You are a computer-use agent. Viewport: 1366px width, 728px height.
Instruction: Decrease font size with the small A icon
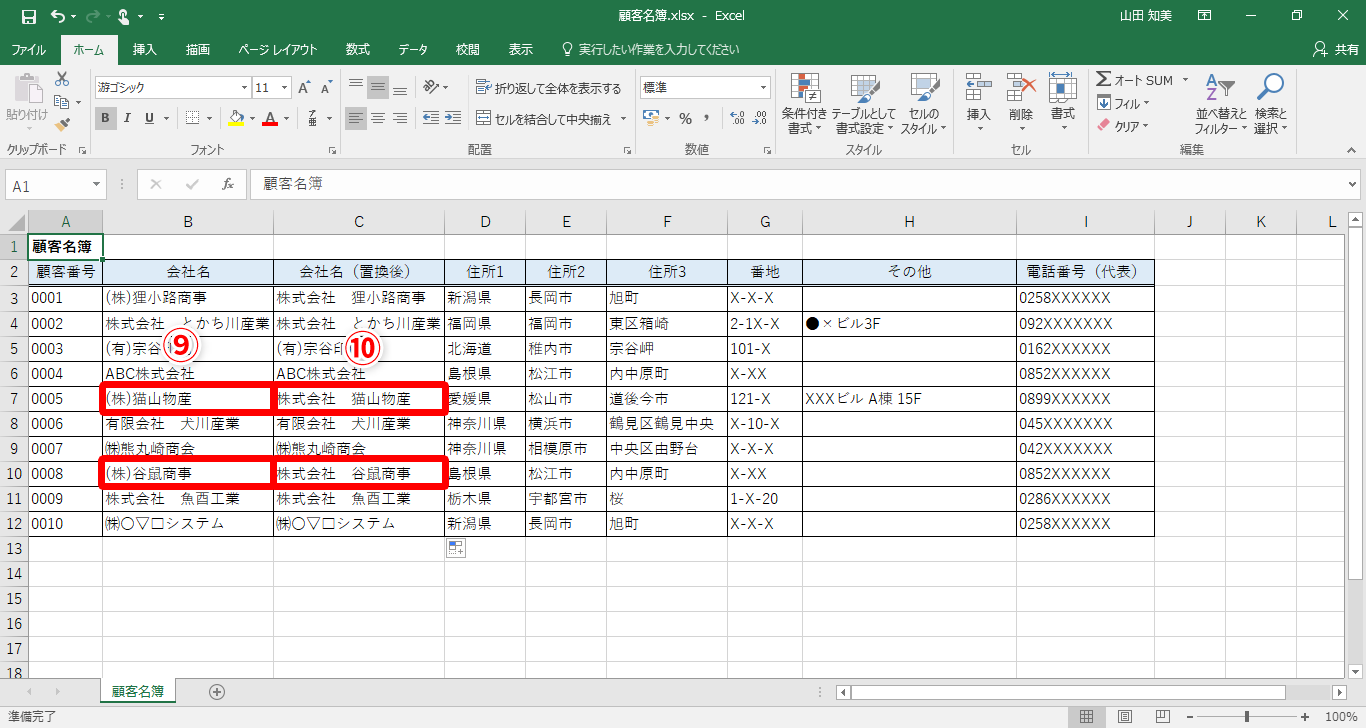coord(328,88)
